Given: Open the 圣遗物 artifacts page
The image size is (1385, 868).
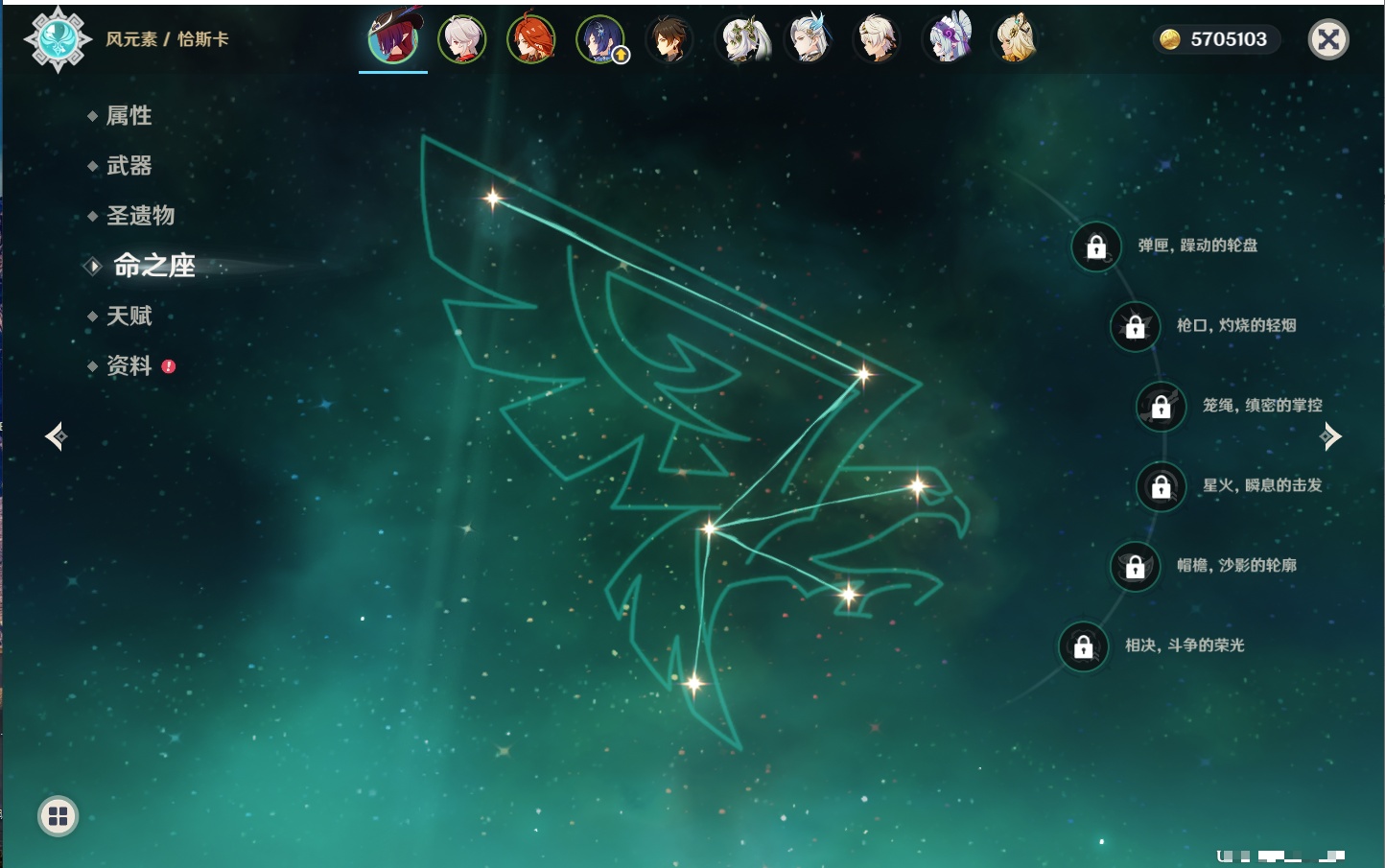Looking at the screenshot, I should coord(140,216).
